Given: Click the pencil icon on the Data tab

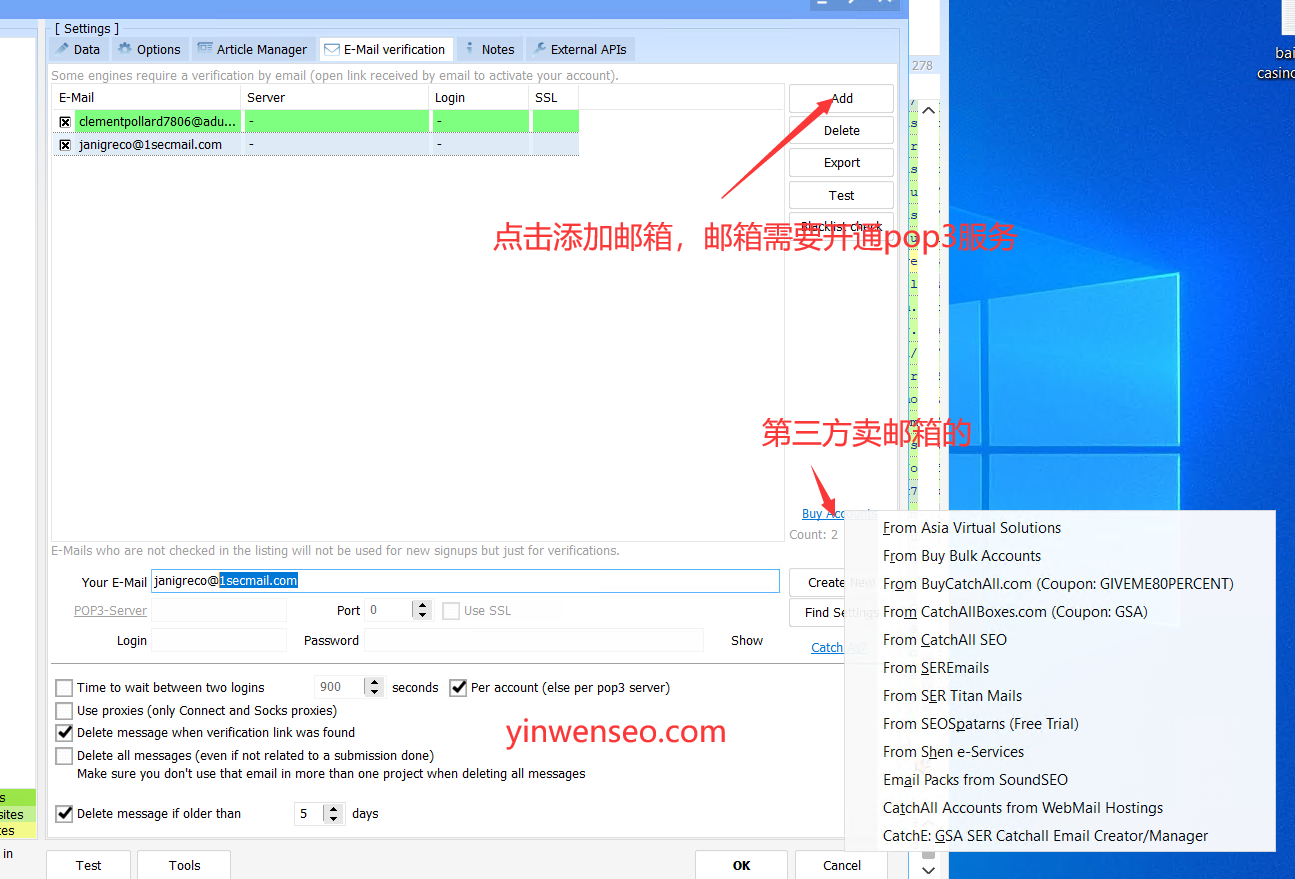Looking at the screenshot, I should tap(61, 48).
